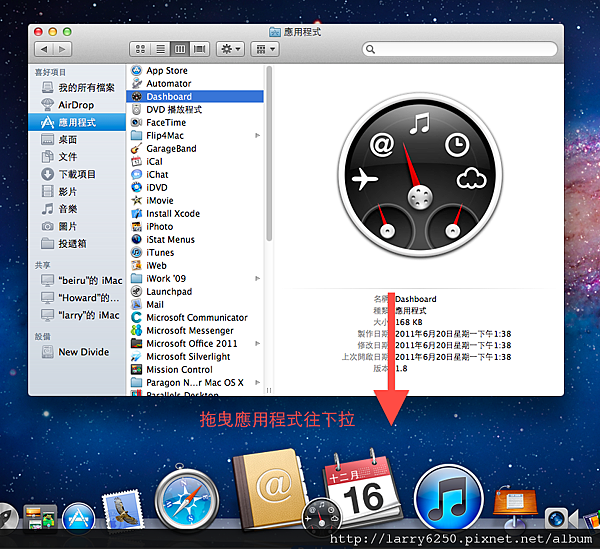This screenshot has height=549, width=600.
Task: Open Safari from the Dock
Action: 187,498
